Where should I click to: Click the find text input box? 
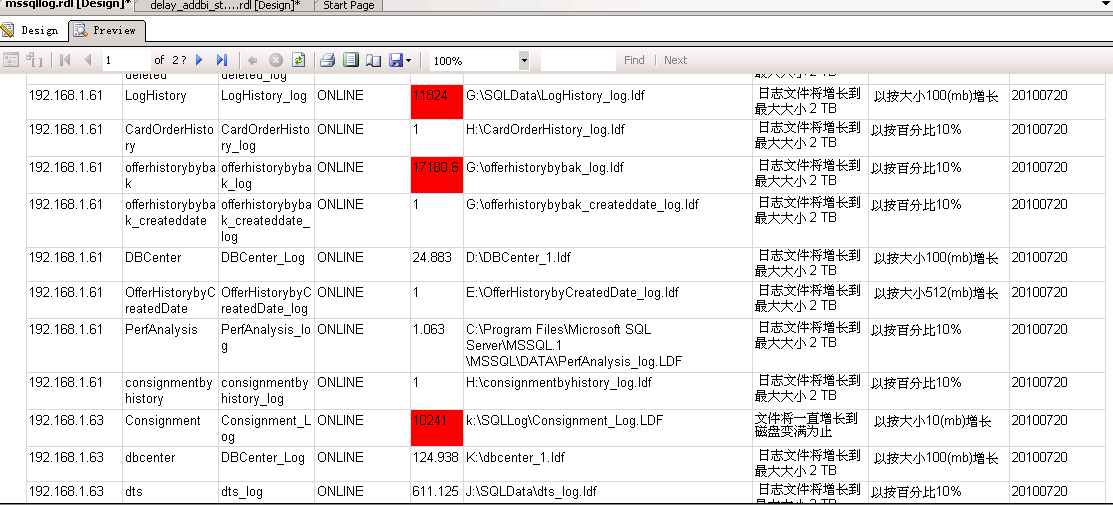(x=578, y=61)
